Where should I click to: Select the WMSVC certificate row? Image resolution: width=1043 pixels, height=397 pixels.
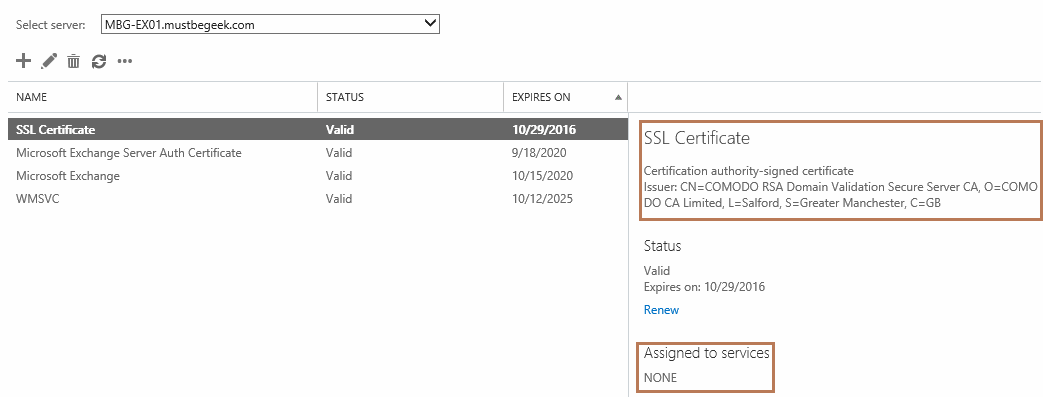(x=318, y=199)
